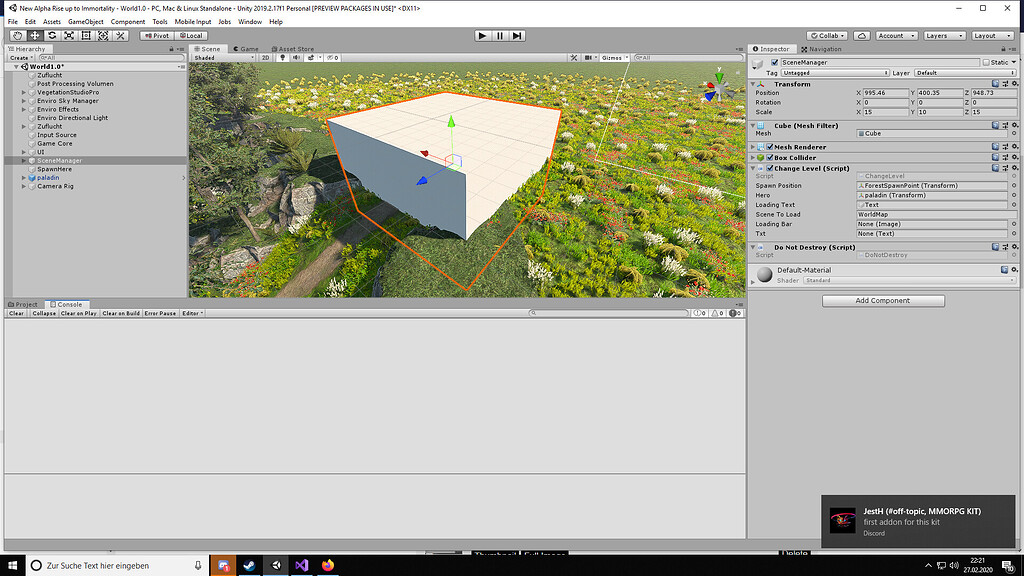
Task: Activate the Move tool
Action: [34, 35]
